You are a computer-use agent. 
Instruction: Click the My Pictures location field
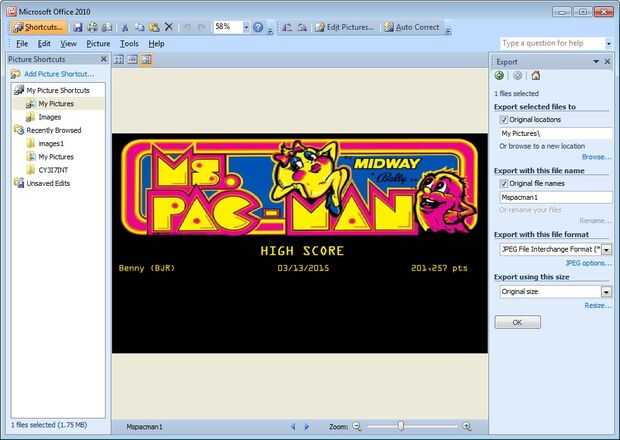[555, 134]
